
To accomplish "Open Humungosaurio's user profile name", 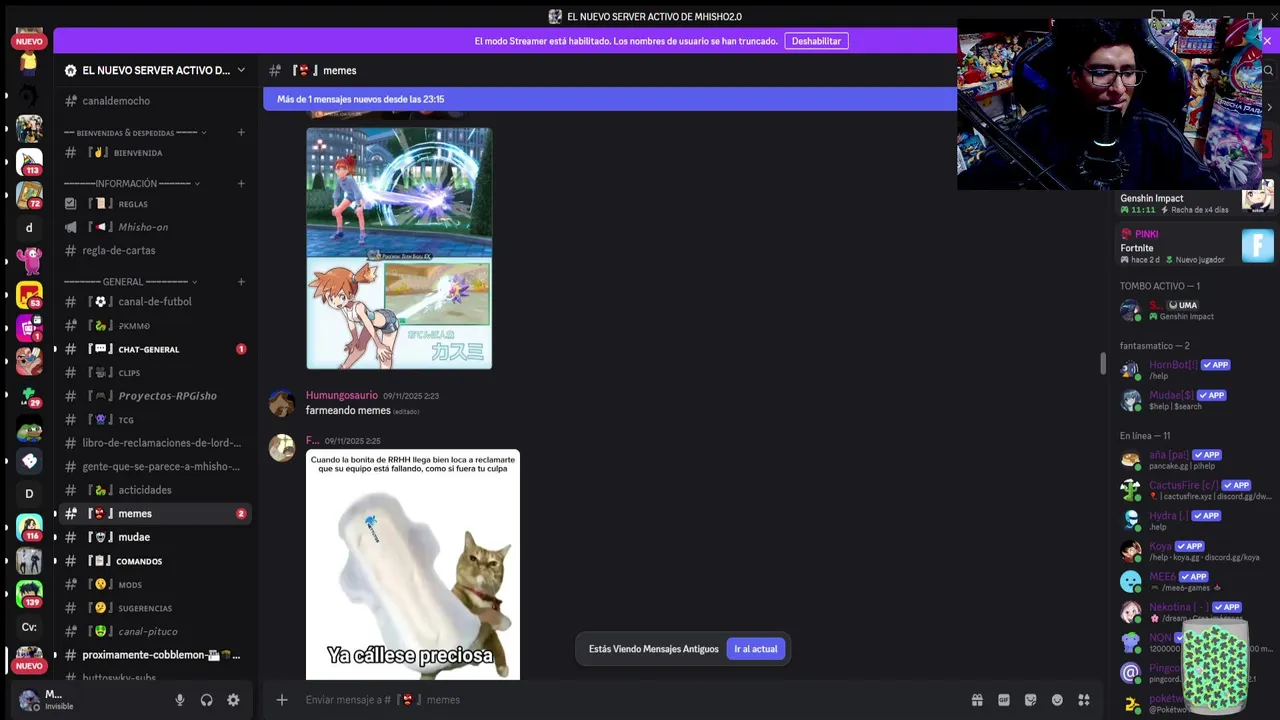I will click(342, 395).
